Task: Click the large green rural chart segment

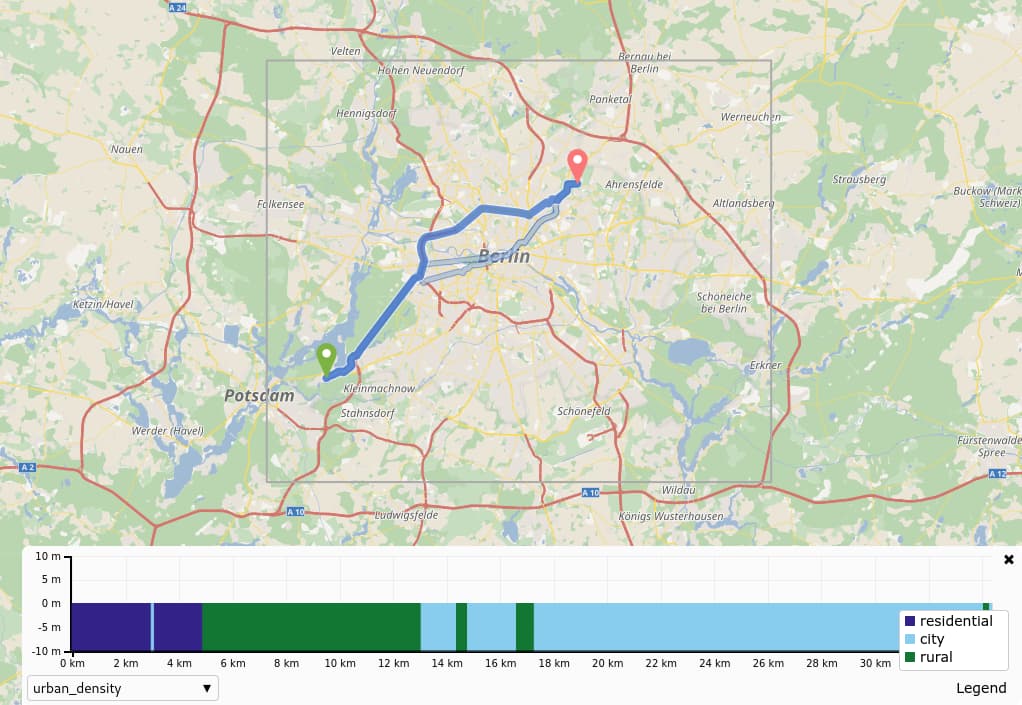Action: pos(310,627)
